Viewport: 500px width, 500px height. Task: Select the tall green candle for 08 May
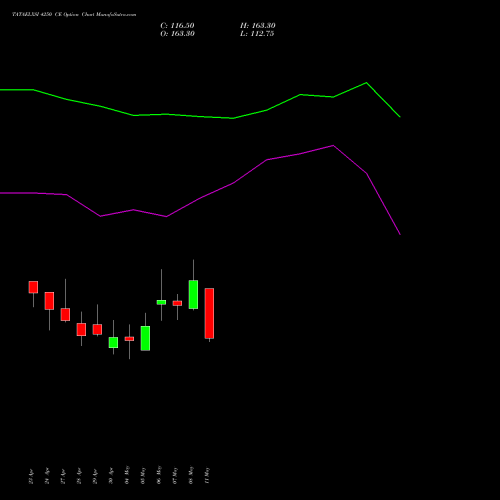point(193,295)
